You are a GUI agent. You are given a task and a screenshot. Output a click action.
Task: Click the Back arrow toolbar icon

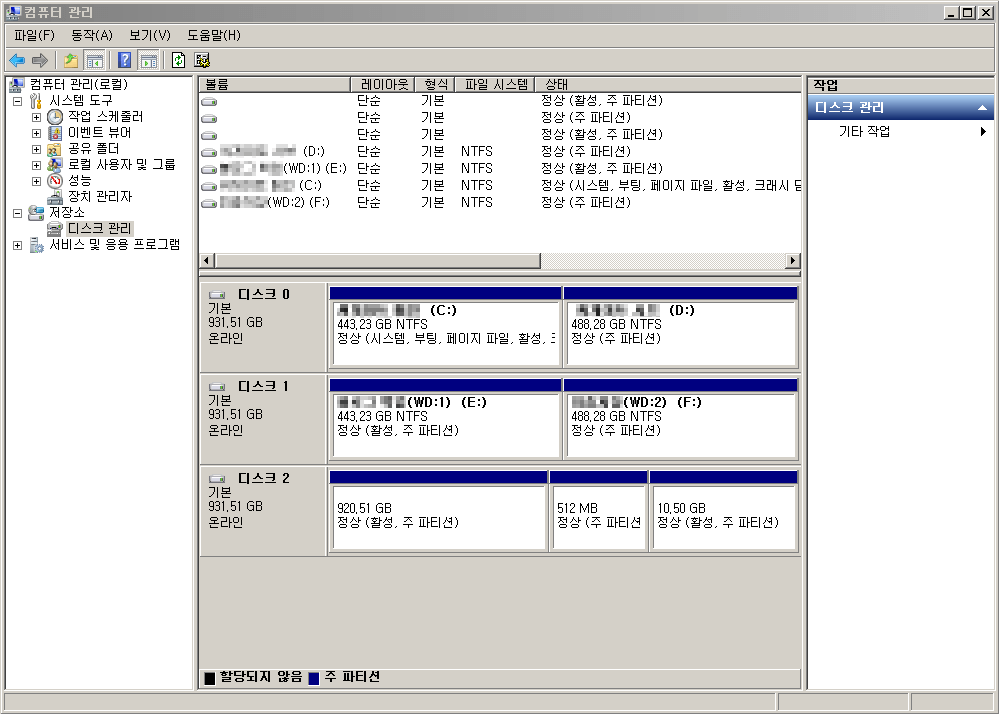(17, 61)
